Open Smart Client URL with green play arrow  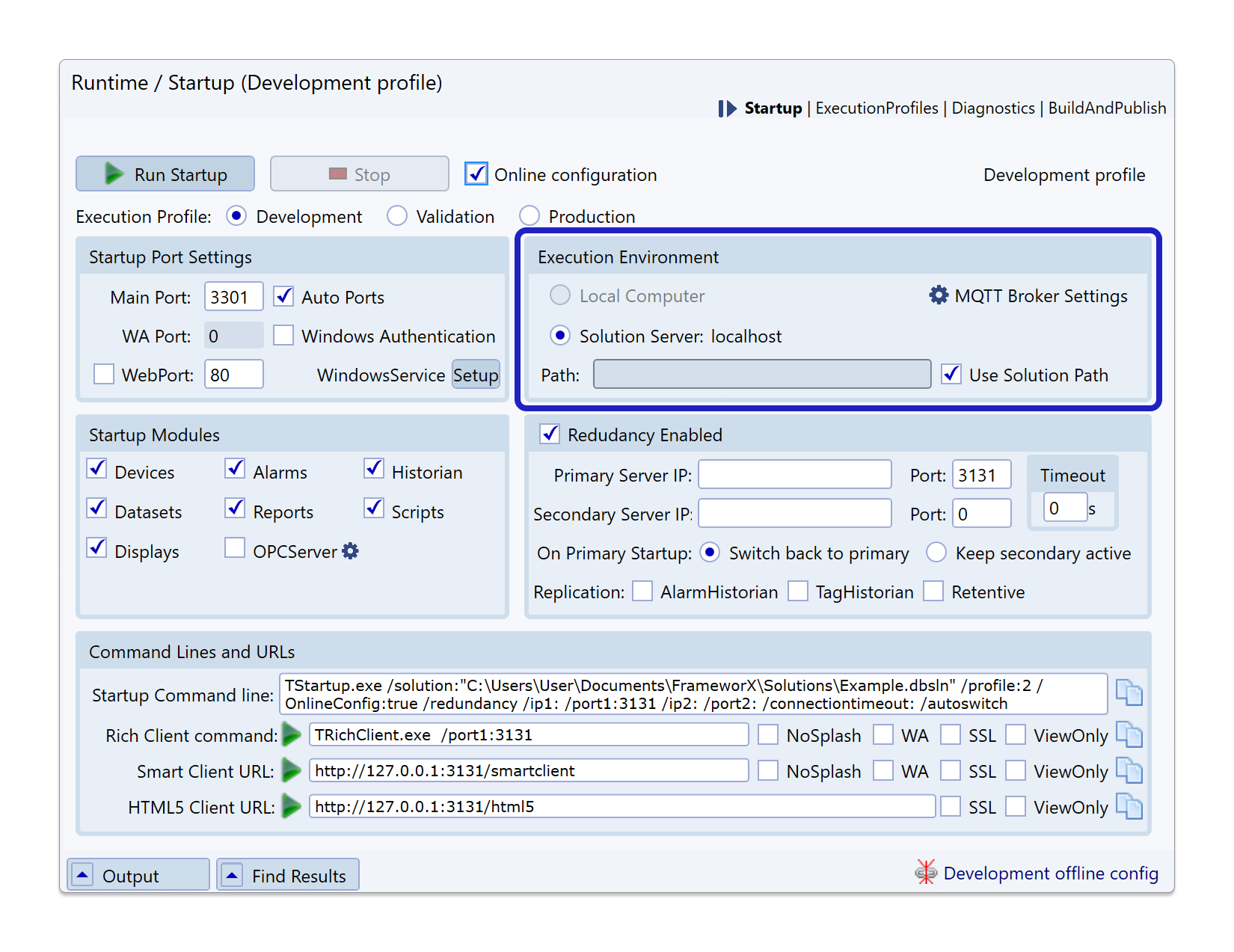291,770
